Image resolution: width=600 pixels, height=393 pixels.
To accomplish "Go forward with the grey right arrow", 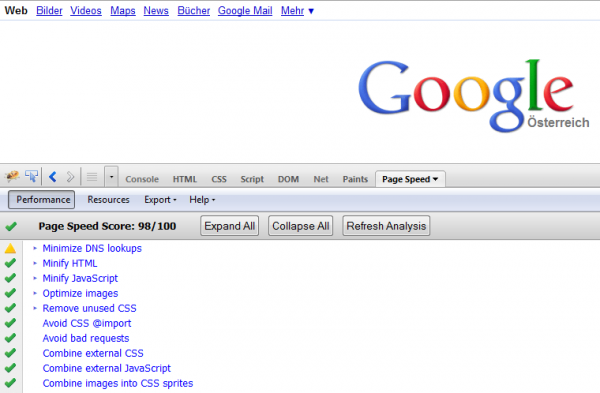I will point(70,177).
